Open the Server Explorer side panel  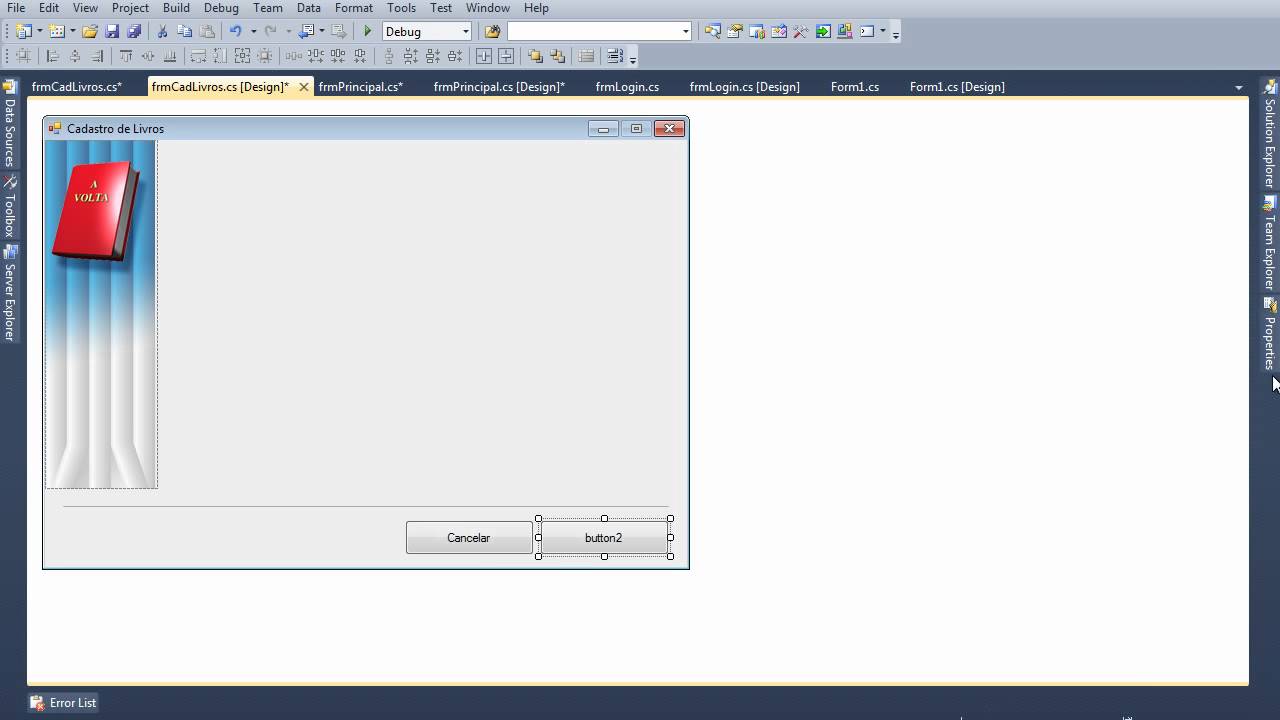(10, 293)
